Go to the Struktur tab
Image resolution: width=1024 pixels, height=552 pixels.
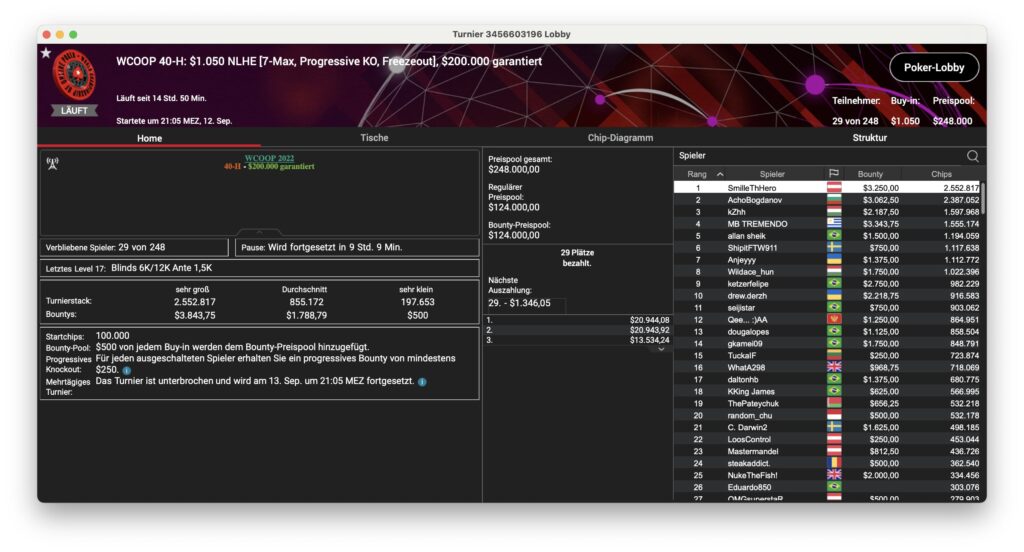pos(869,138)
